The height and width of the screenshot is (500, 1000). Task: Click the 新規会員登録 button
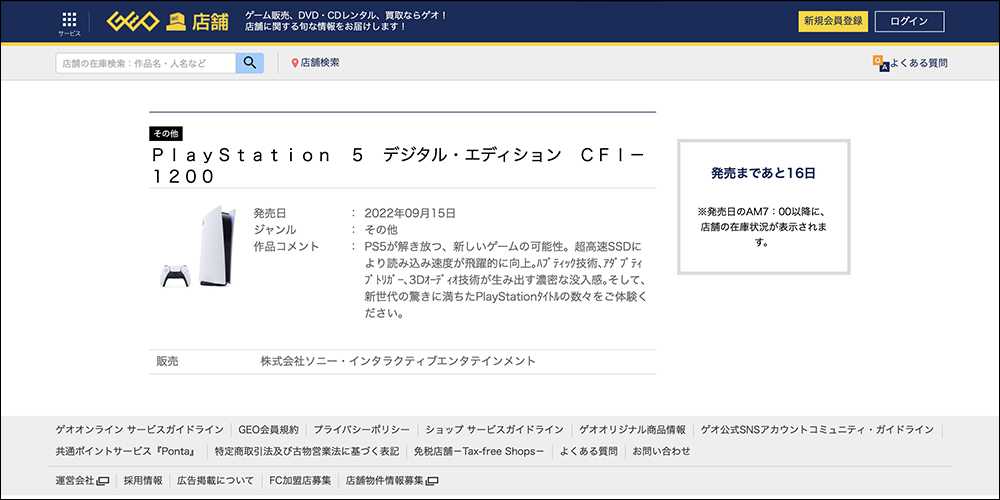coord(832,21)
